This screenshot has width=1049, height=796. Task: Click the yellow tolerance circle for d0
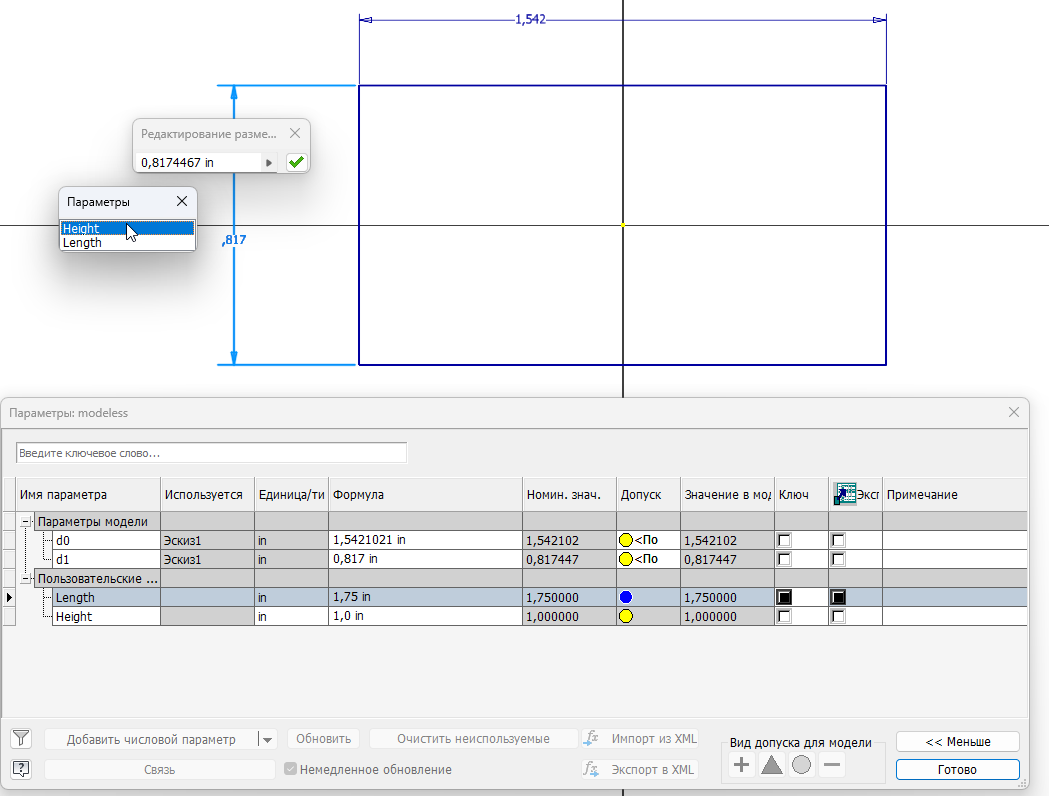tap(626, 540)
